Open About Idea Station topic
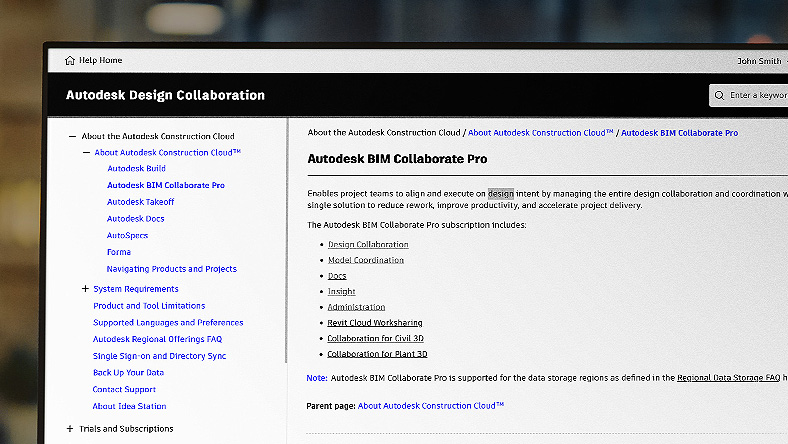 129,406
